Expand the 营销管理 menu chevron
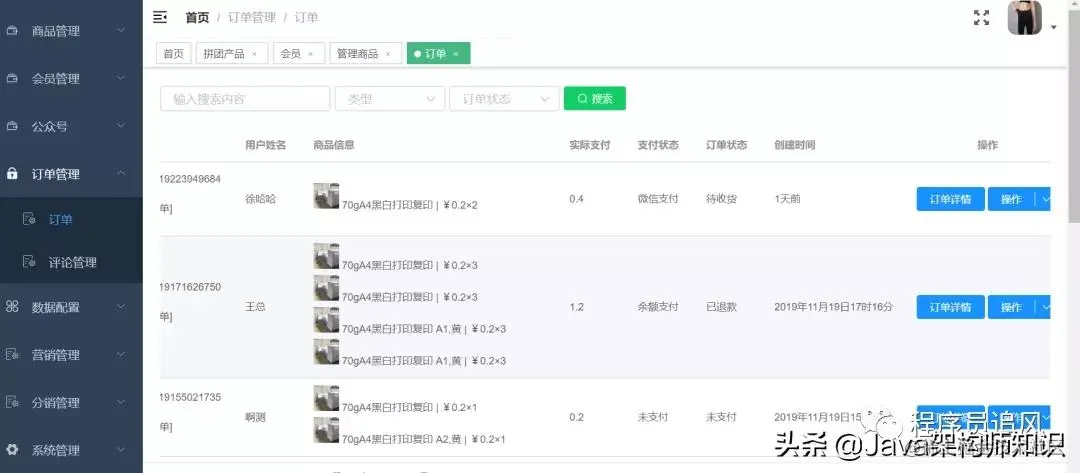This screenshot has height=473, width=1080. (121, 354)
